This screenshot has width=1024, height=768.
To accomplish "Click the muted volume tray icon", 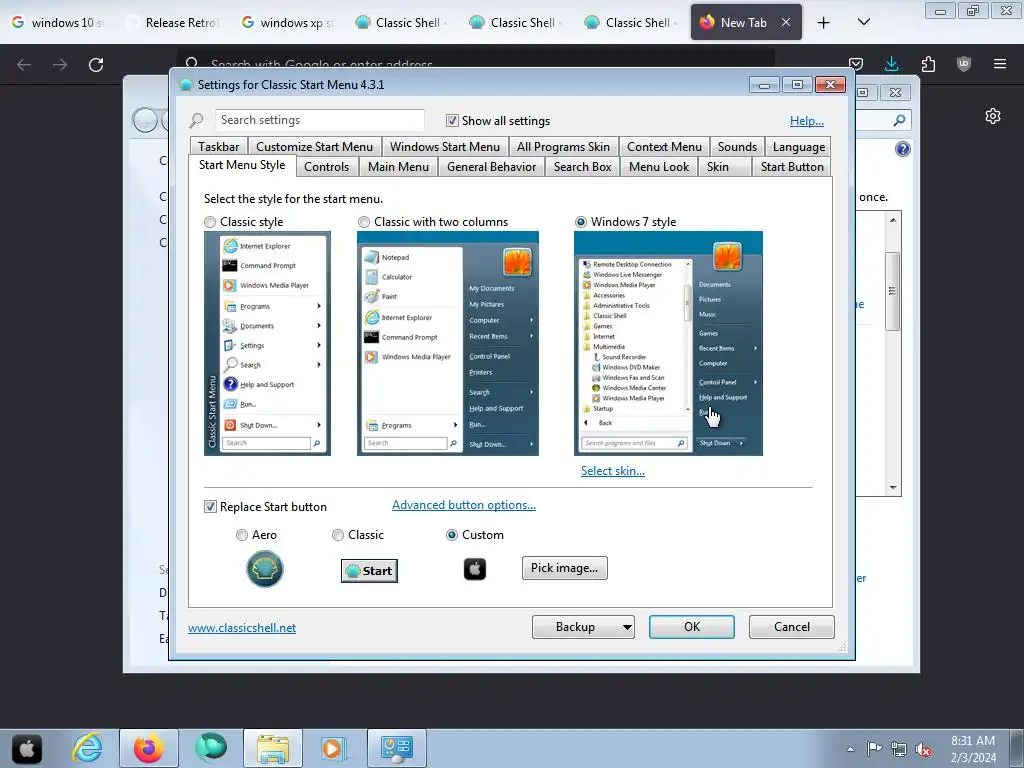I will tap(923, 749).
